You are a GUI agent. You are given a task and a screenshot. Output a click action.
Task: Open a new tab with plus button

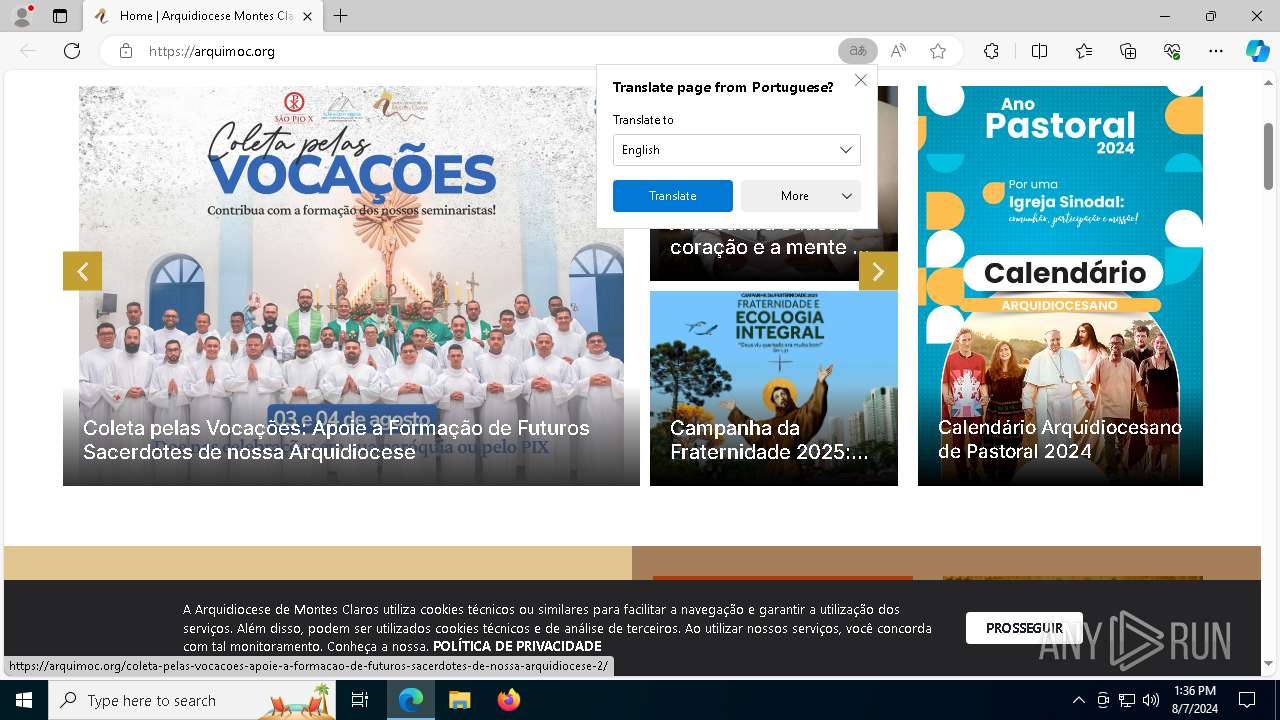tap(341, 16)
